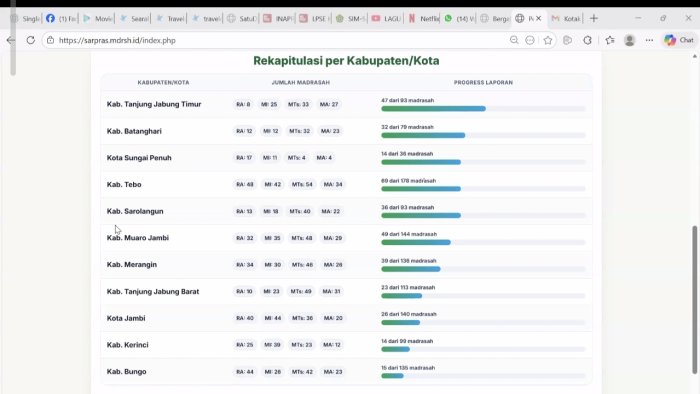Click the 'MTs: 49' badge in Tanjung Jabung Barat
Screen dimensions: 700x394
[x=301, y=291]
